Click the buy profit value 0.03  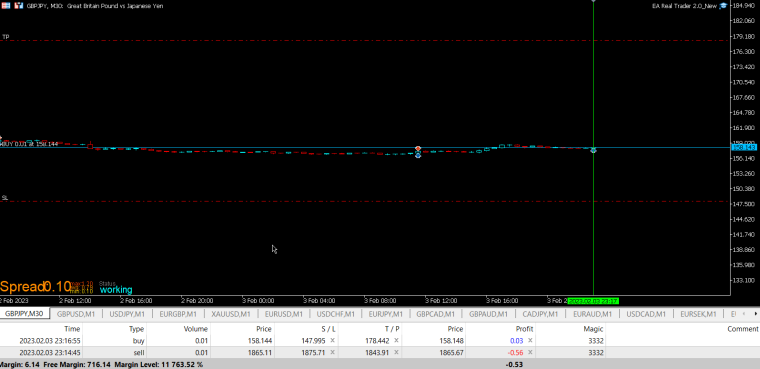(x=518, y=341)
